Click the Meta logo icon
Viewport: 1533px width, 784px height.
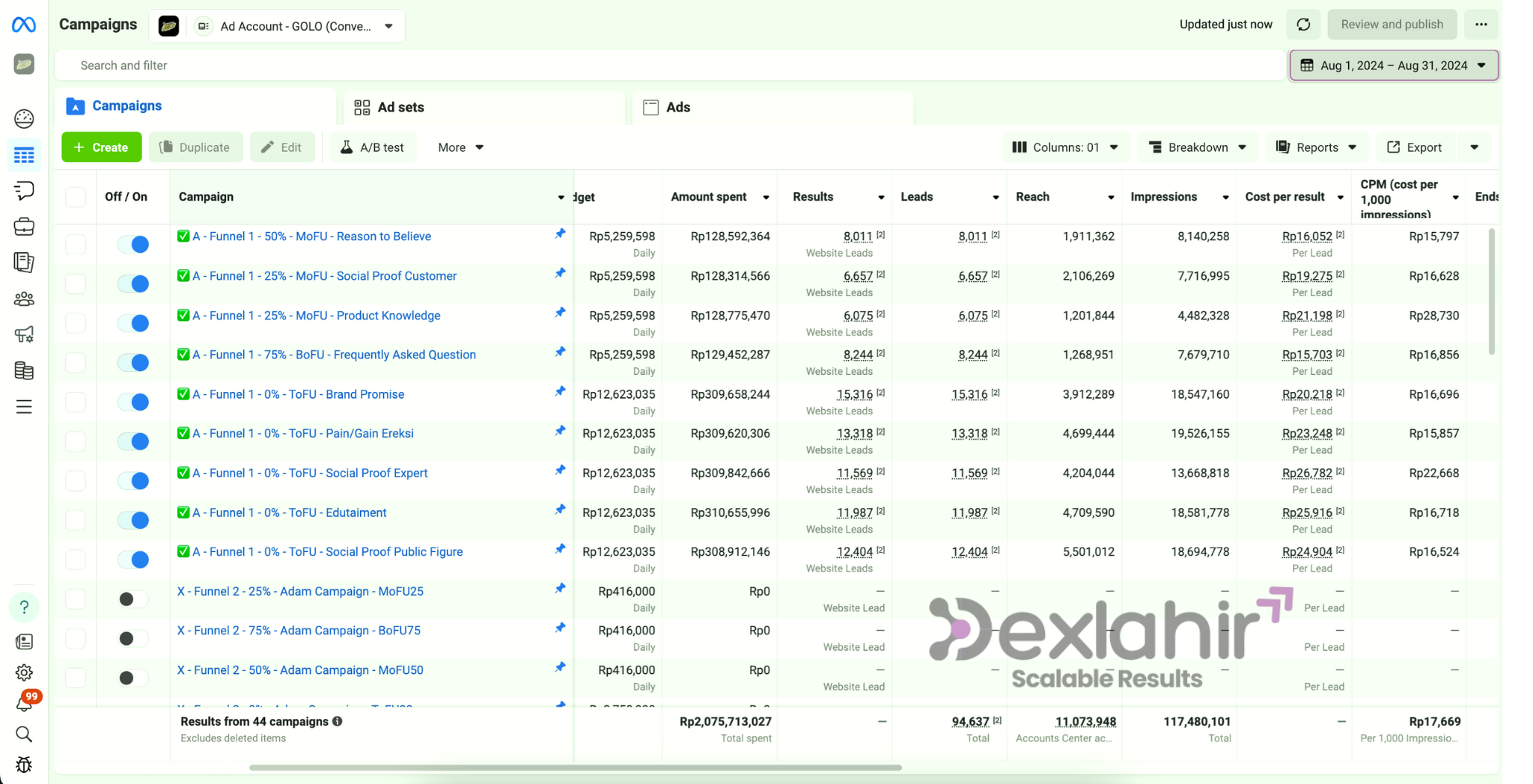click(24, 25)
